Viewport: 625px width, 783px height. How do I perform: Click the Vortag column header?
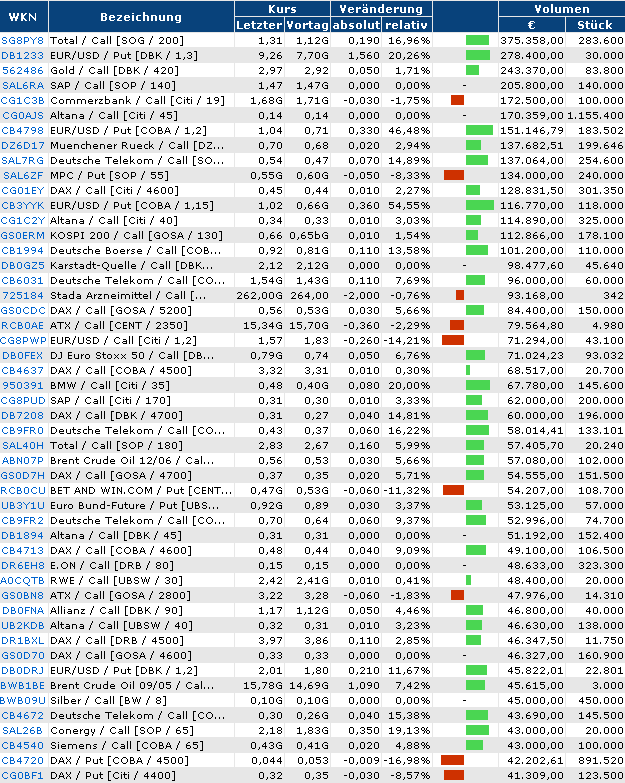coord(308,24)
